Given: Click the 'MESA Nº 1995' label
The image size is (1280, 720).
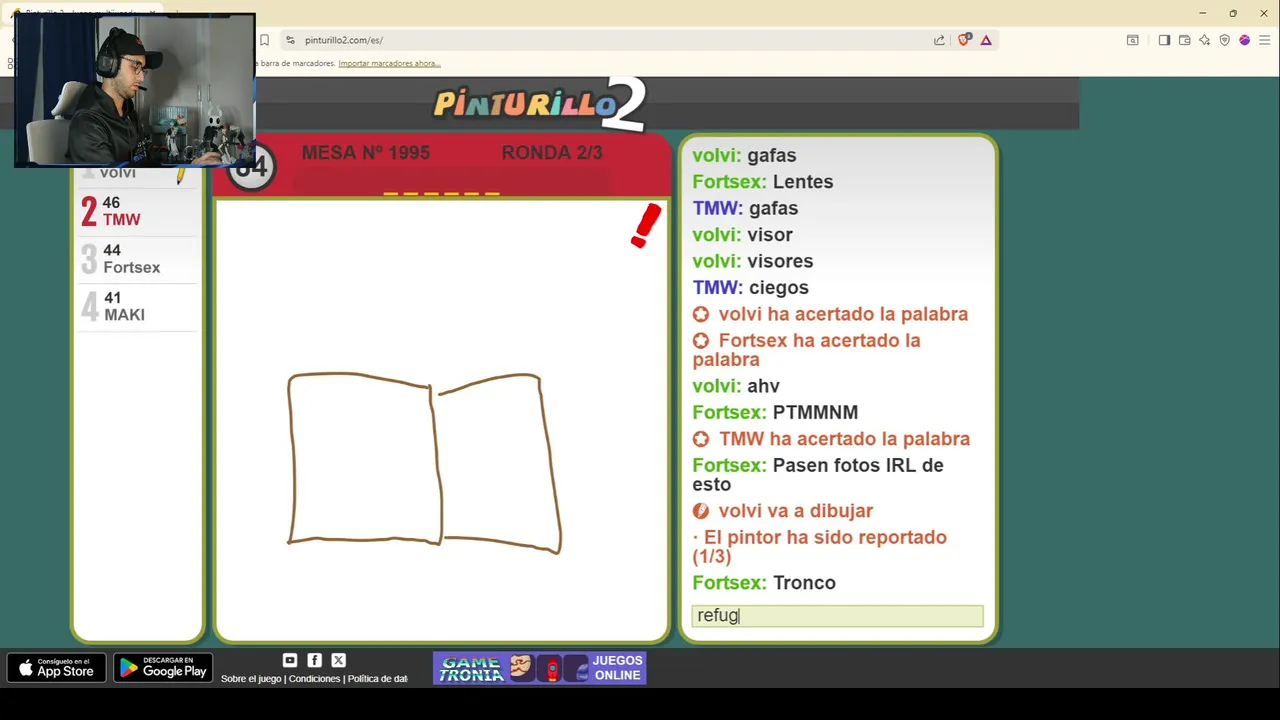Looking at the screenshot, I should point(365,153).
